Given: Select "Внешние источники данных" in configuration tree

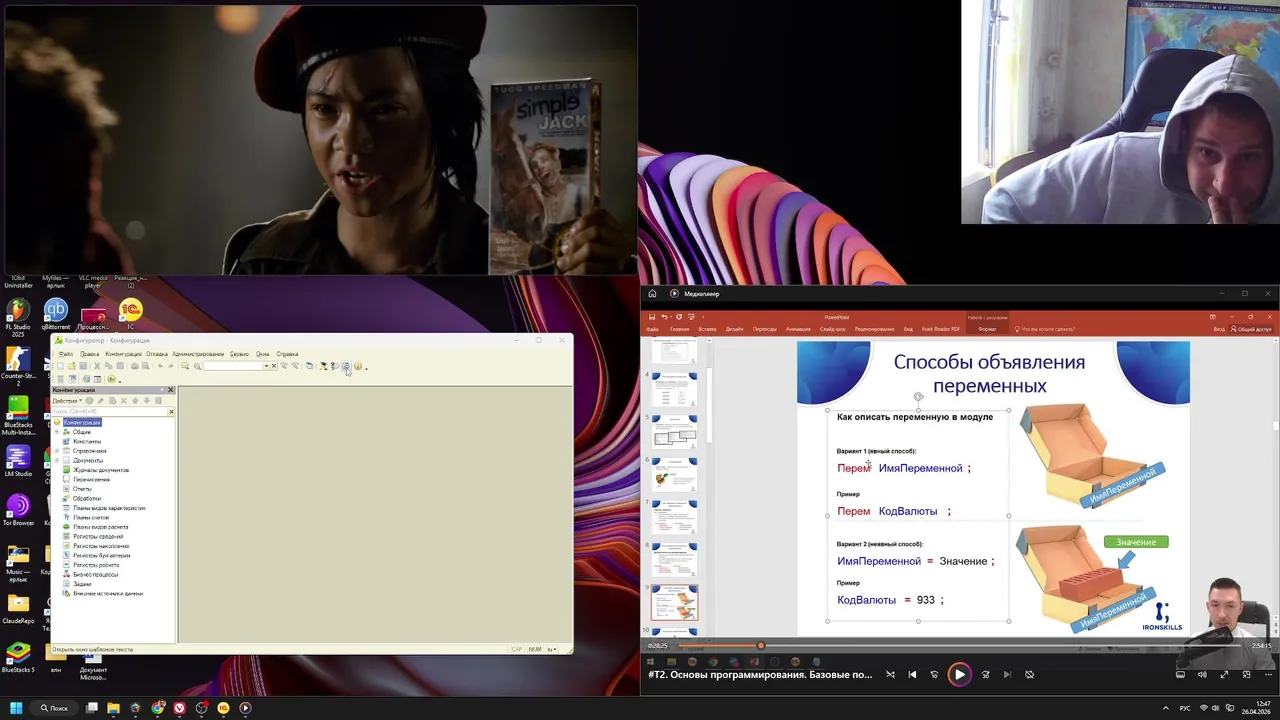Looking at the screenshot, I should coord(108,593).
